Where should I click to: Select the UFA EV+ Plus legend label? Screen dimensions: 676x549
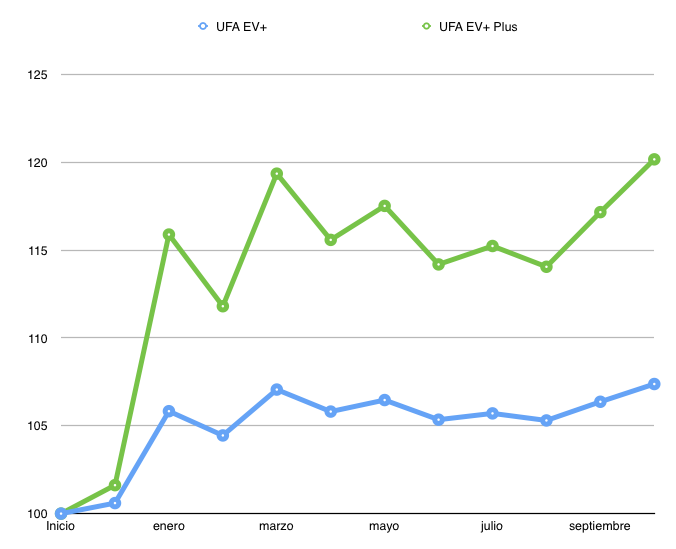(477, 27)
